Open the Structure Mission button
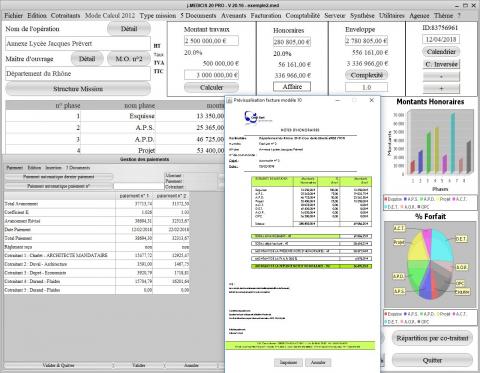Screen dimensions: 480x373 coord(78,89)
